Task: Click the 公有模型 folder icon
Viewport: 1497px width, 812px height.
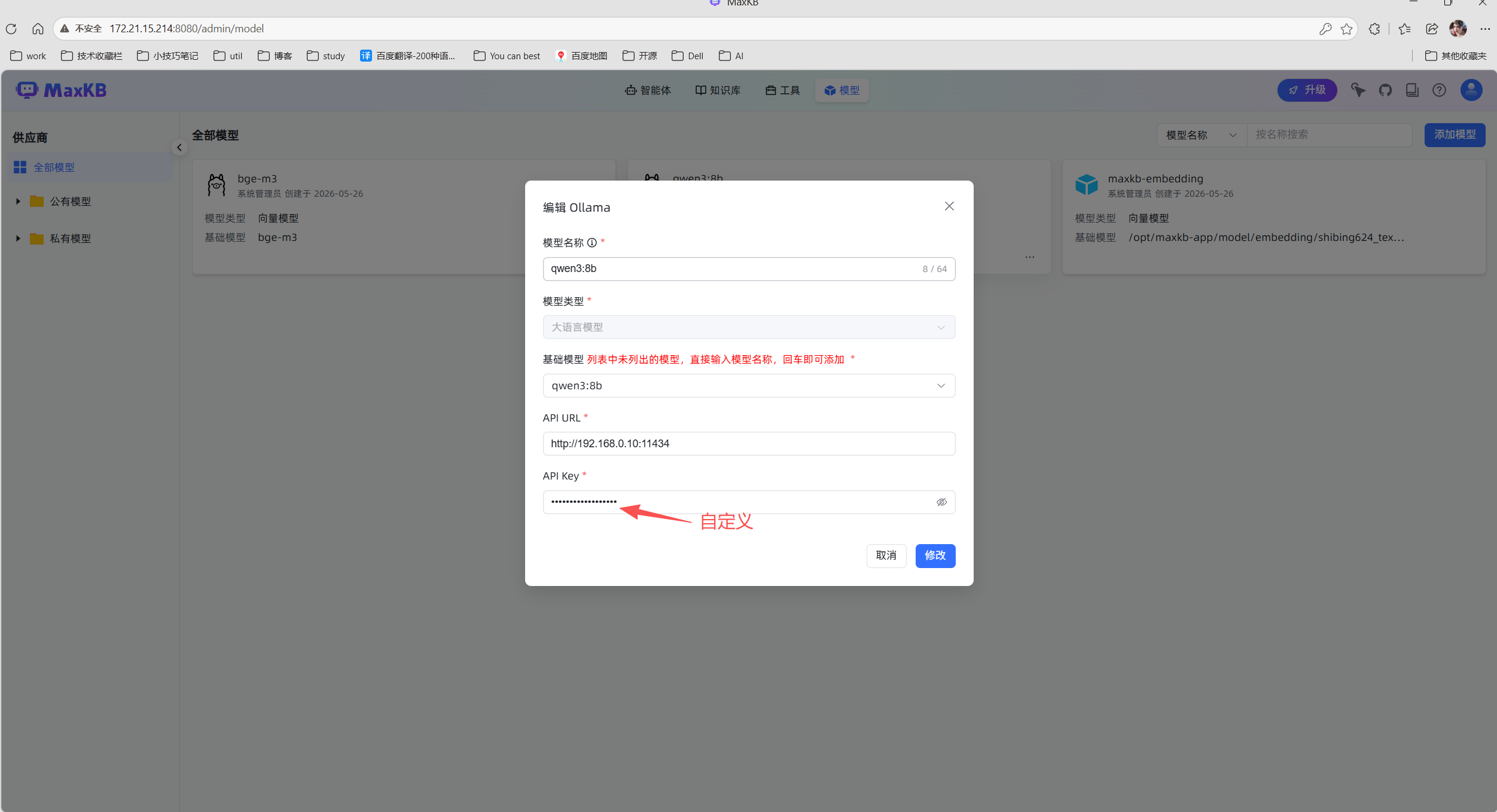Action: tap(37, 202)
